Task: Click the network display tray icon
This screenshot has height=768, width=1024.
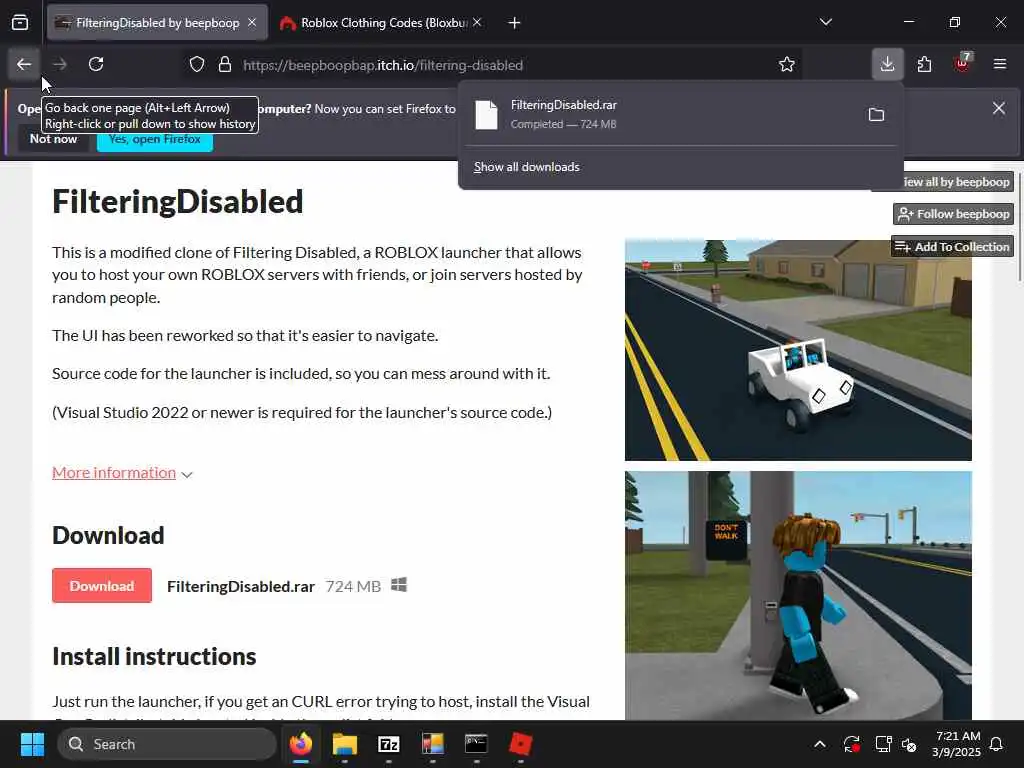Action: click(883, 744)
